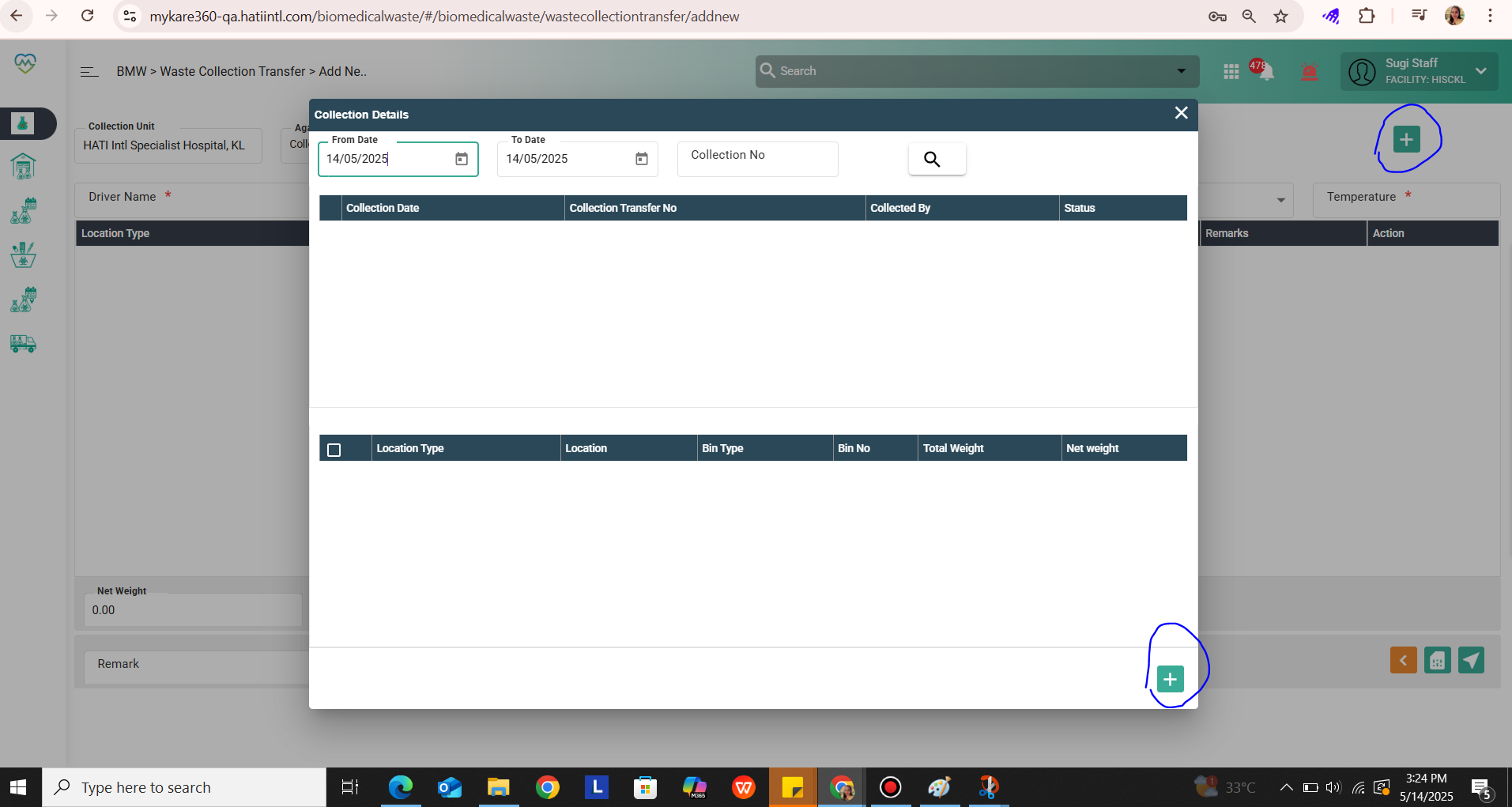Click the Remark field
1512x807 pixels.
[197, 667]
